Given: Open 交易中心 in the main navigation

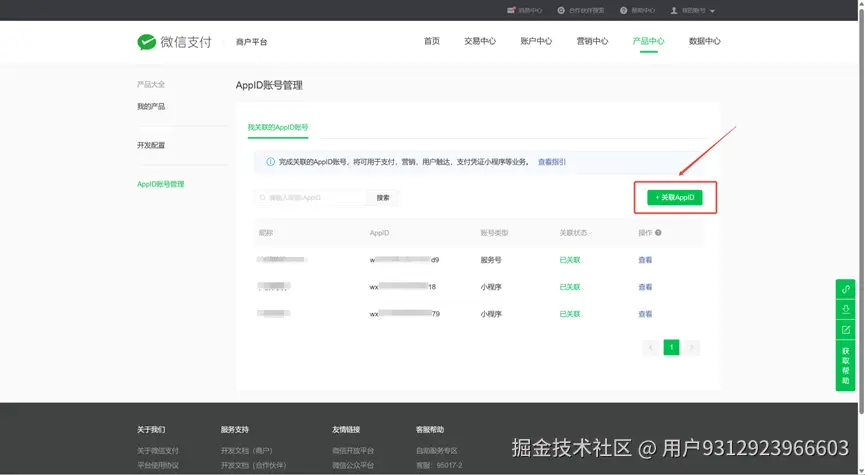Looking at the screenshot, I should tap(480, 41).
